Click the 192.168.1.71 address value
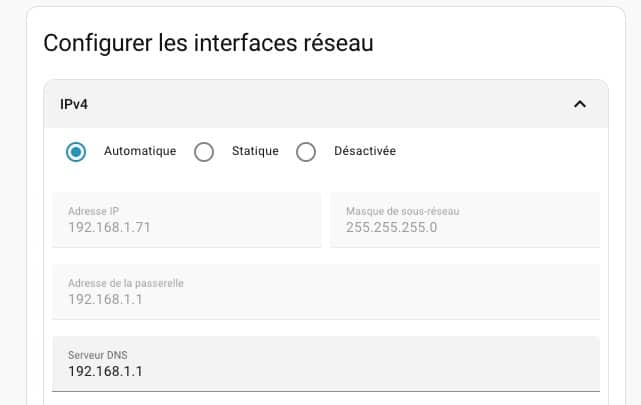 109,227
